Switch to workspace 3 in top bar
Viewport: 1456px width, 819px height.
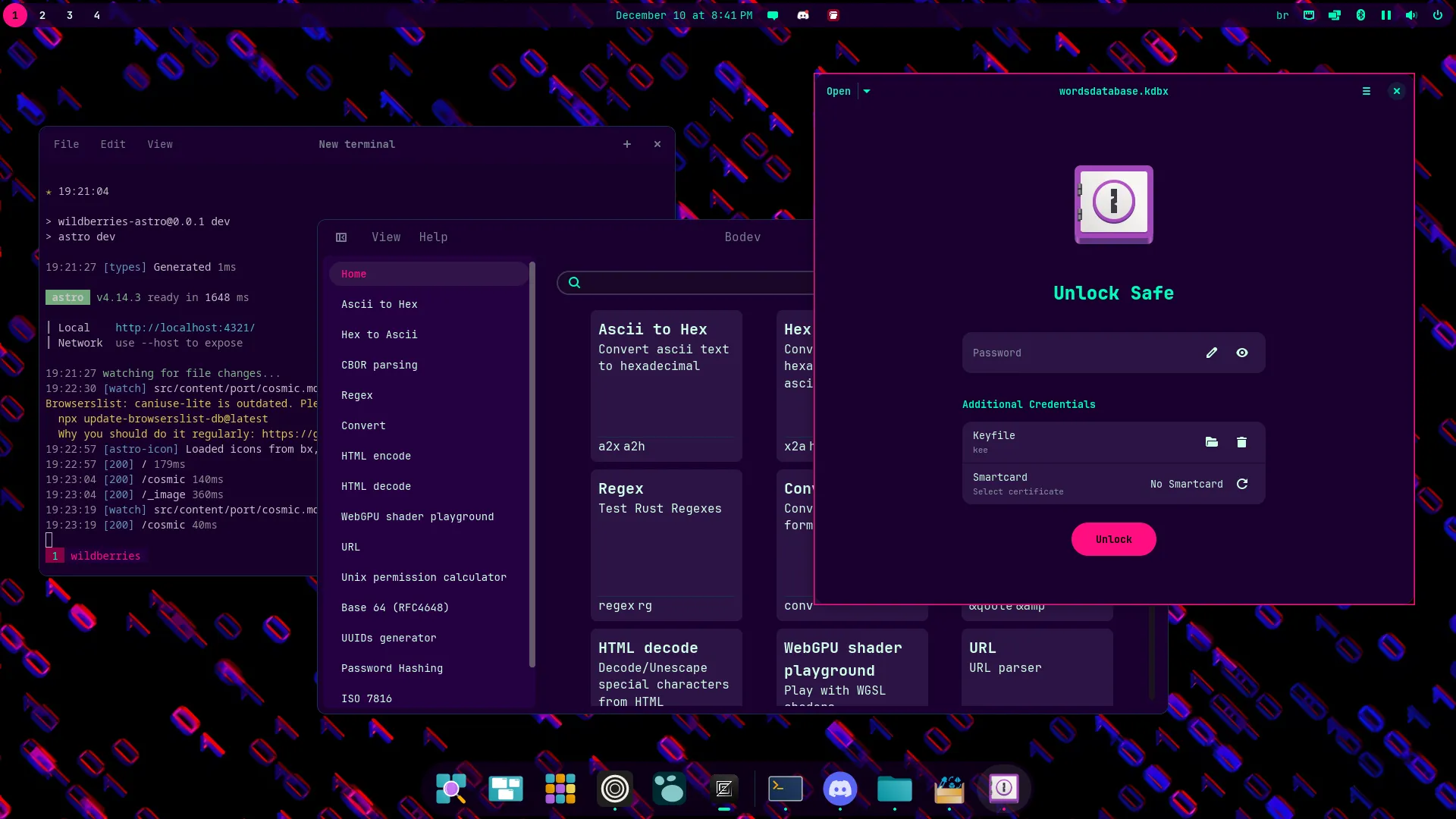click(70, 15)
